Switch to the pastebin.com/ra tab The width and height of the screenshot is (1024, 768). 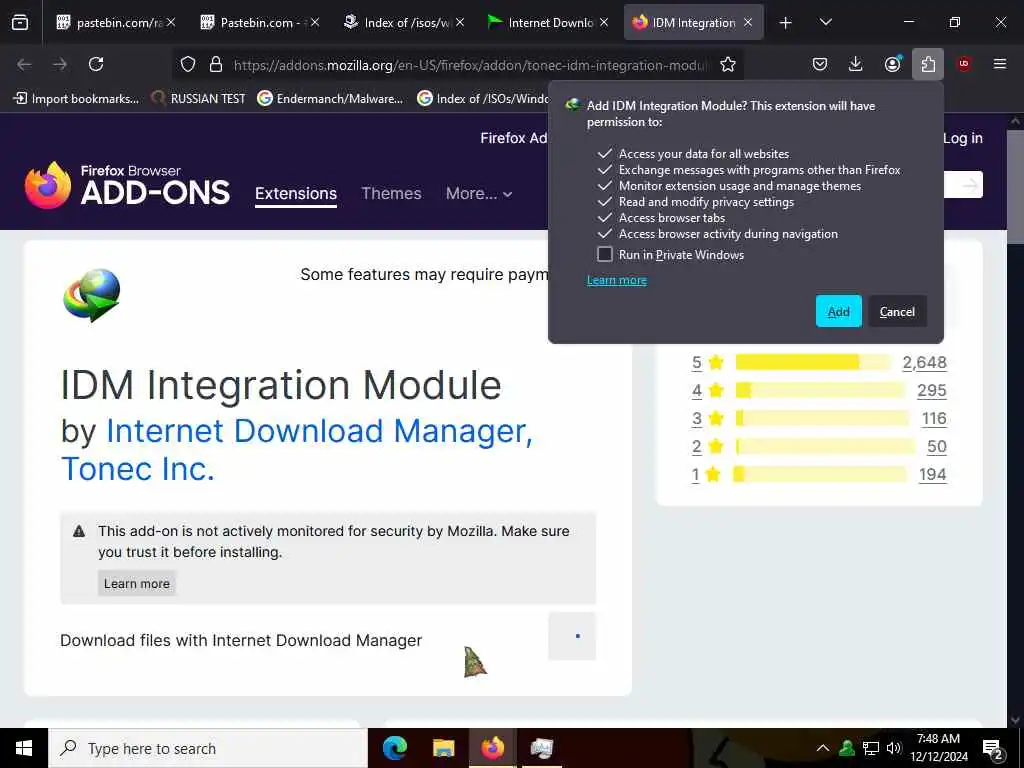[116, 22]
